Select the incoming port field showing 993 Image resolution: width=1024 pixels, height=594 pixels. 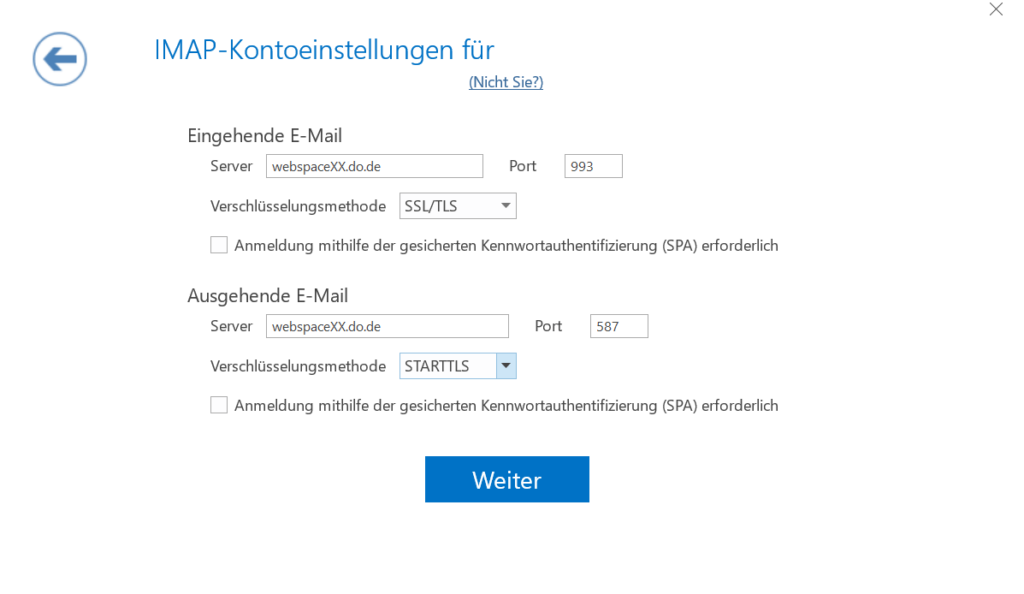pos(593,166)
